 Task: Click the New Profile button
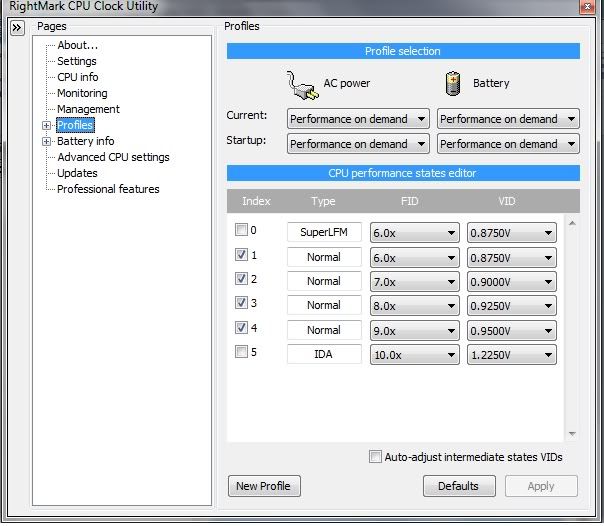tap(264, 486)
